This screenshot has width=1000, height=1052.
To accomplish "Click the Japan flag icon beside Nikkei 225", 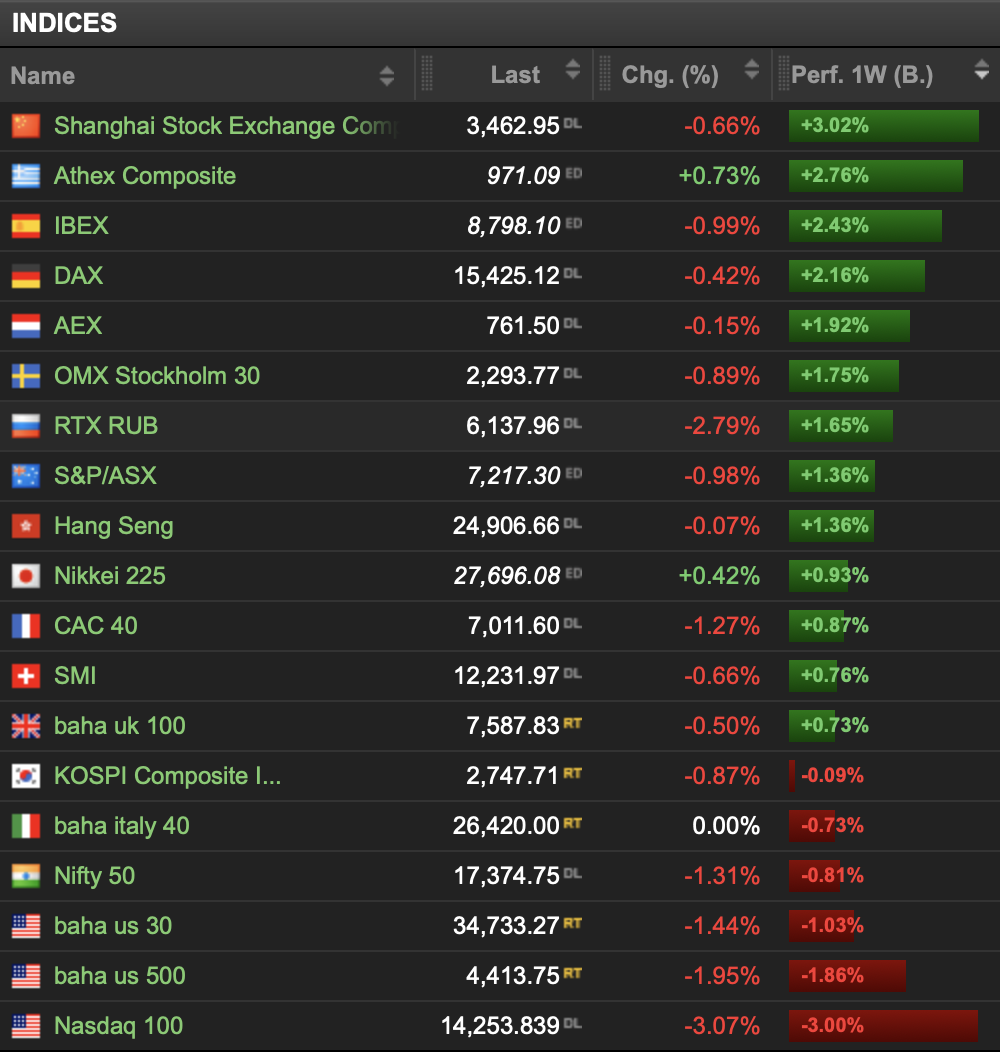I will click(26, 576).
